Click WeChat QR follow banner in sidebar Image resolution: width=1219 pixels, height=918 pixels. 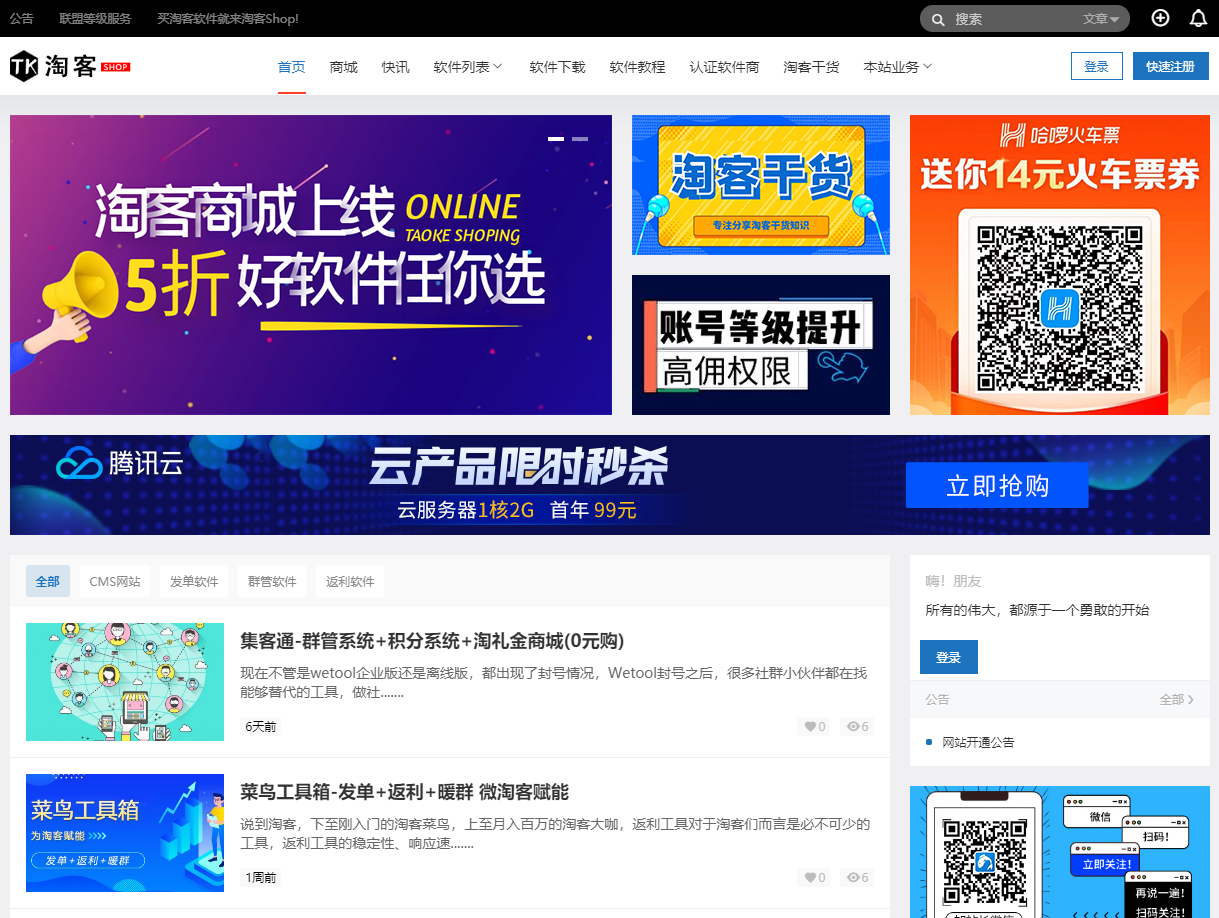(1059, 852)
